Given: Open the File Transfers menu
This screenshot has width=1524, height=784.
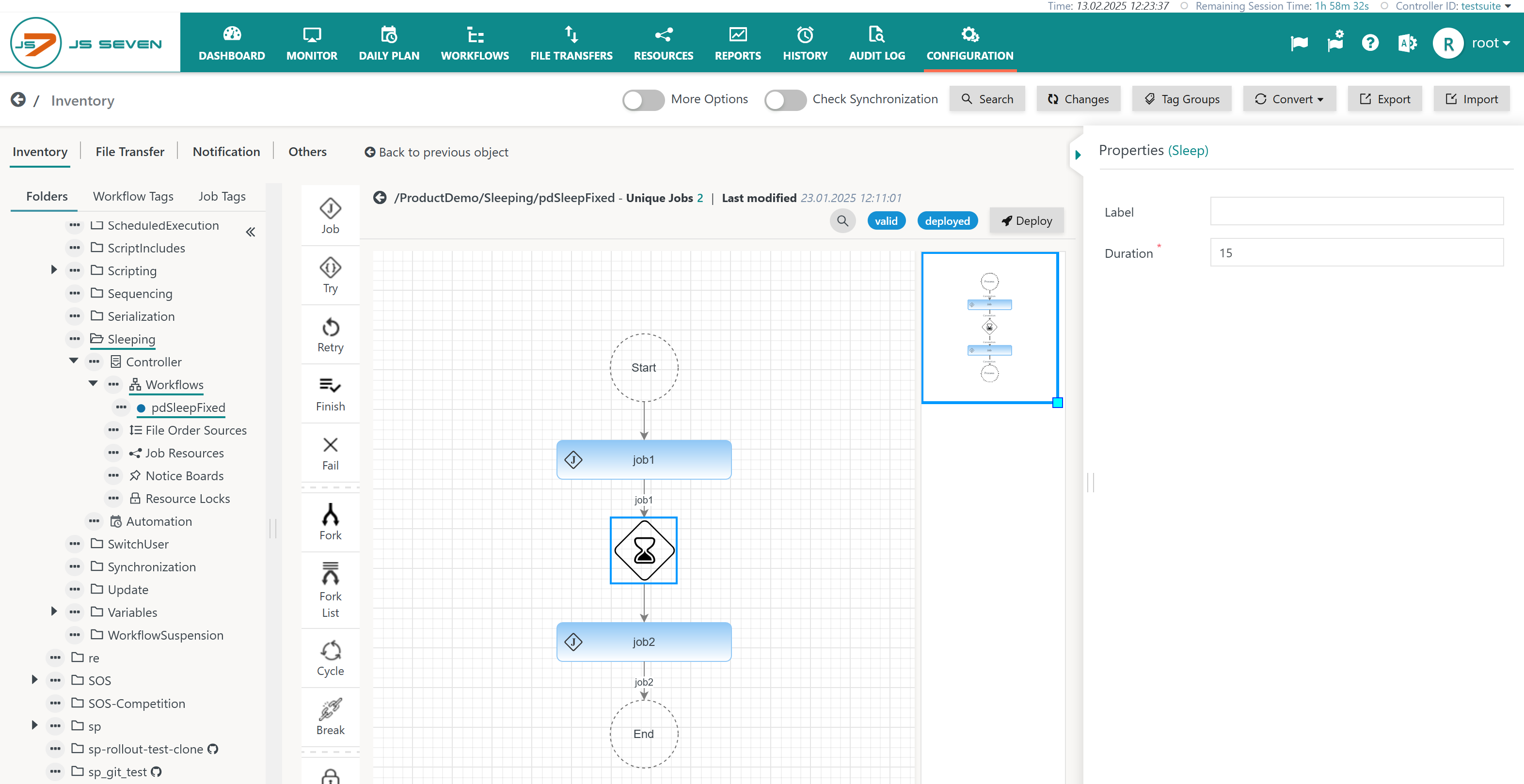Looking at the screenshot, I should [571, 43].
